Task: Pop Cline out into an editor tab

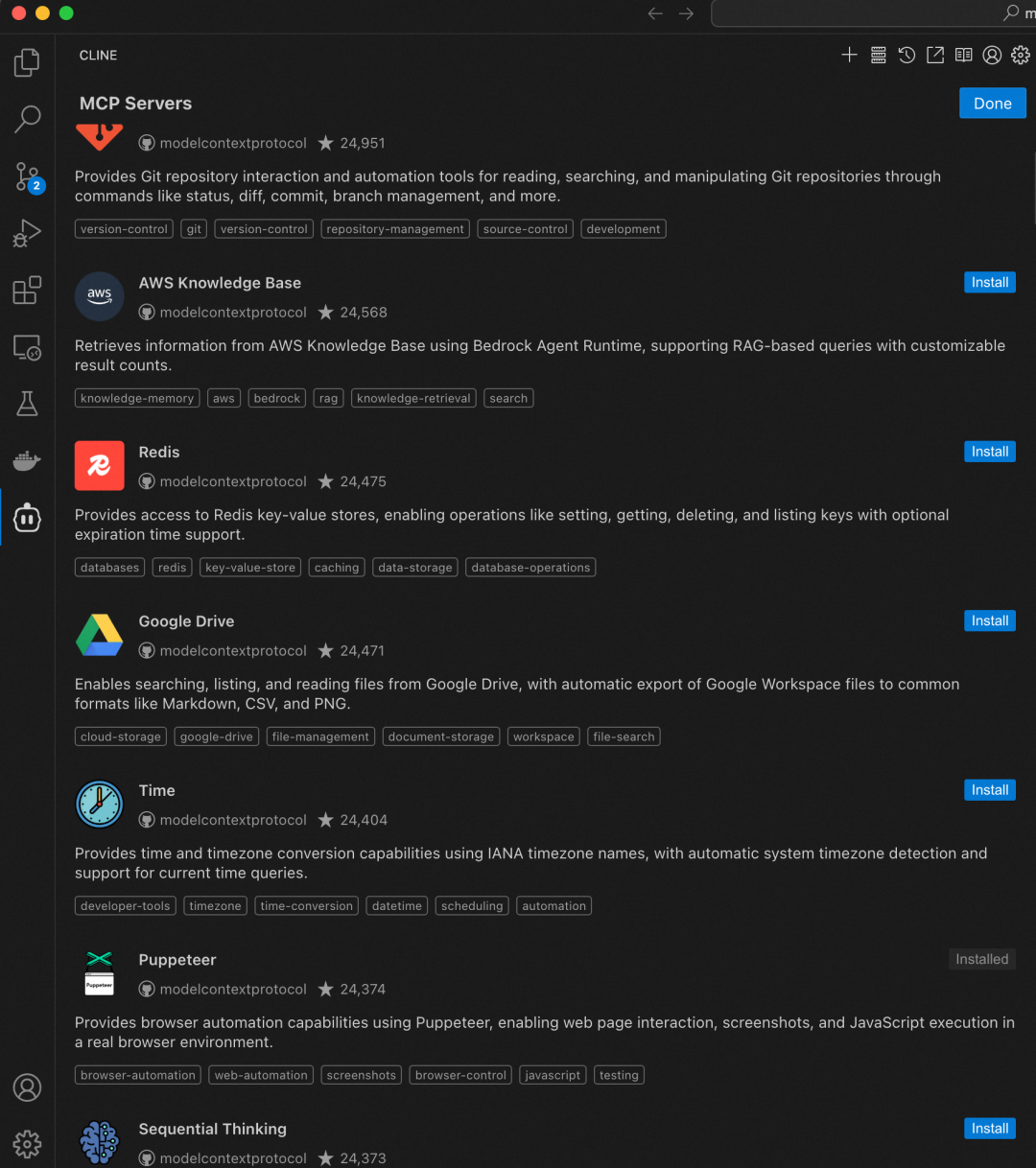Action: tap(935, 56)
